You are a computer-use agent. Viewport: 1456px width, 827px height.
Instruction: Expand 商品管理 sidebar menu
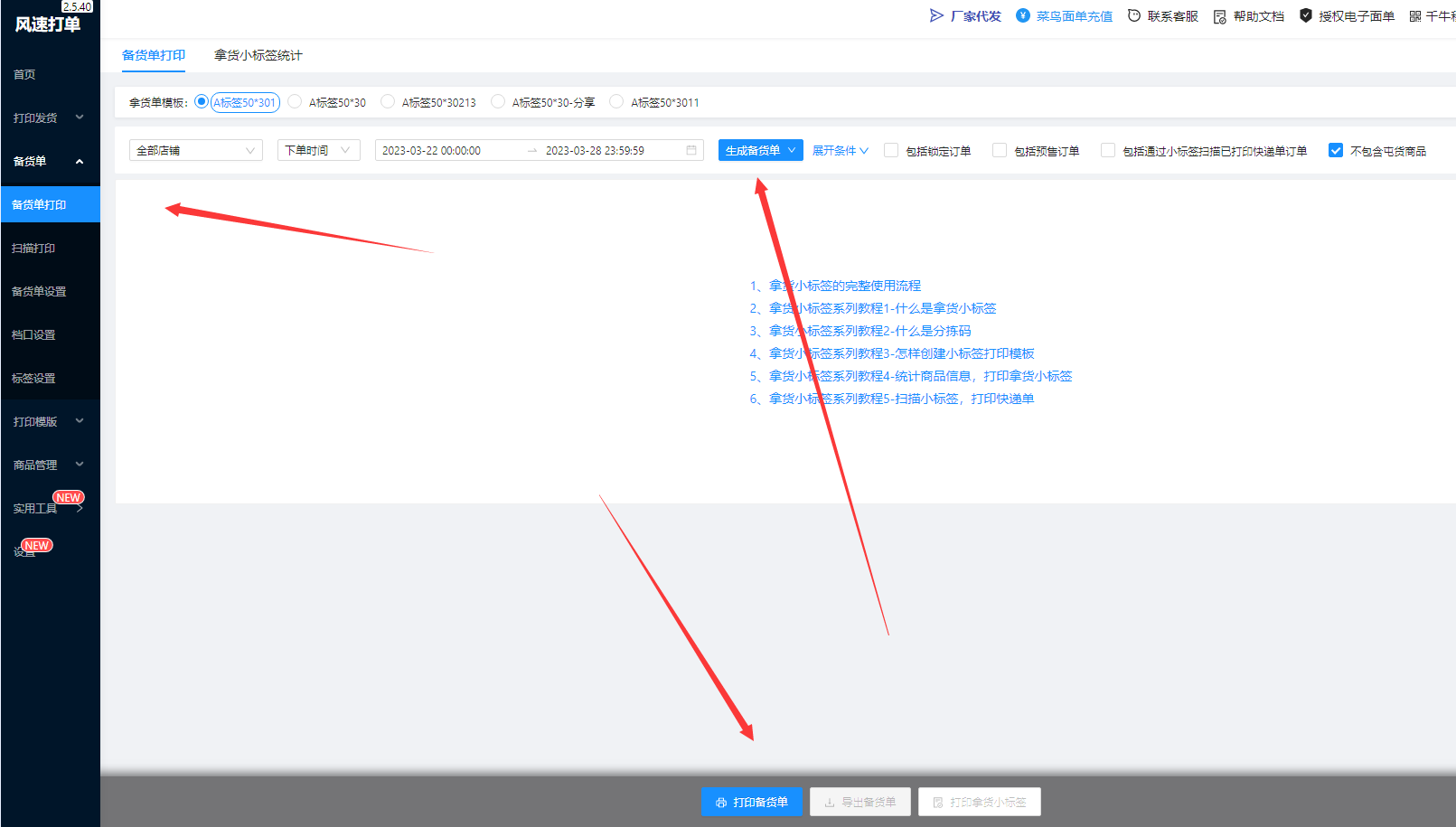click(50, 465)
